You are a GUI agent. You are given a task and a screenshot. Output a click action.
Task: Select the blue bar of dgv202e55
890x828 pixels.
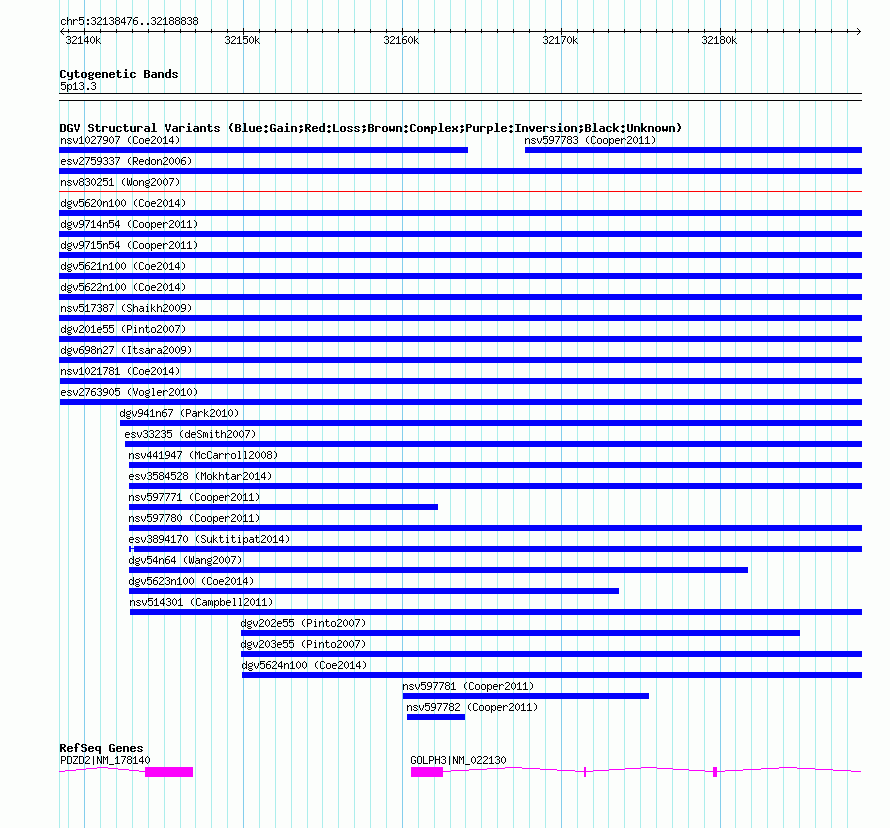point(520,633)
